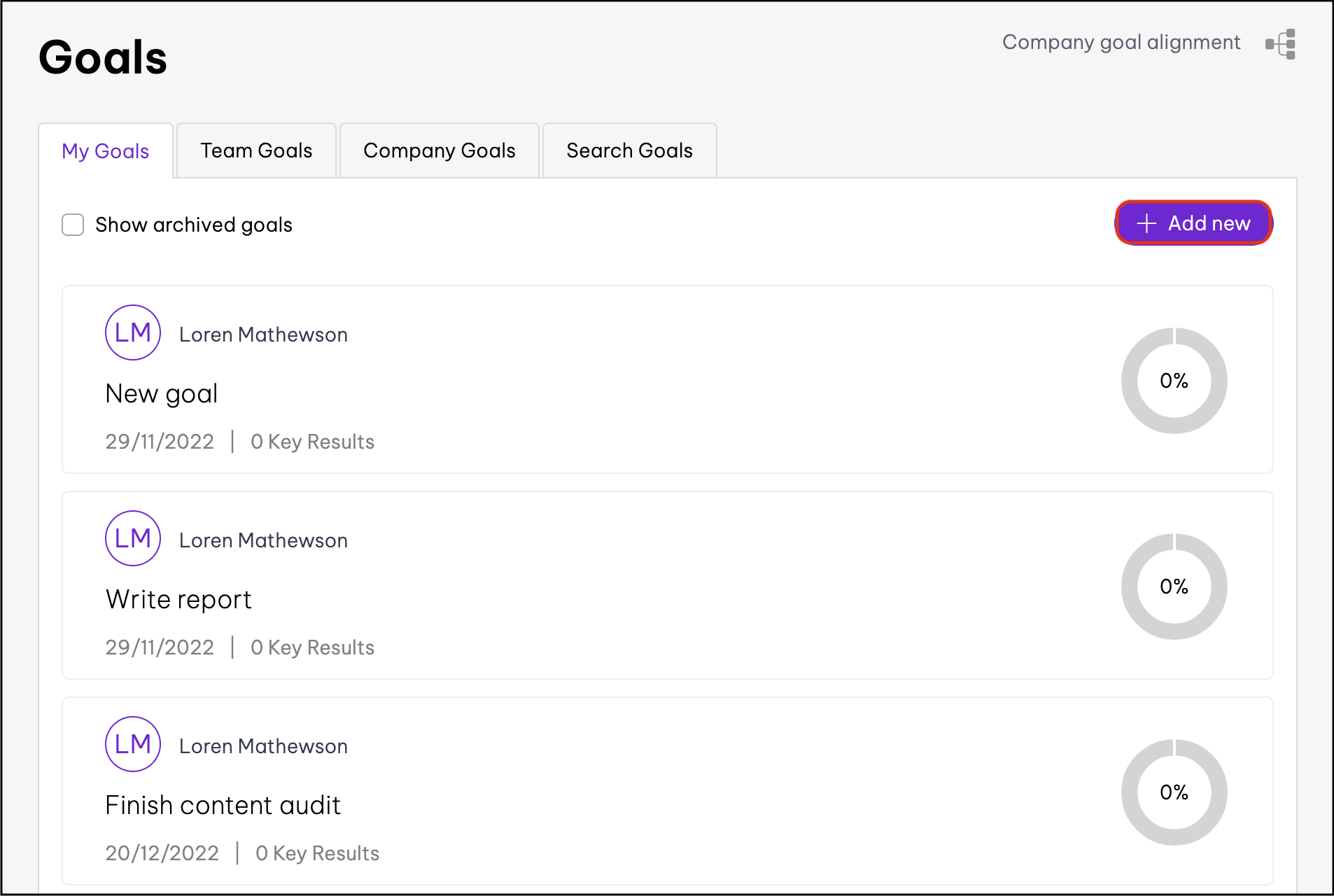This screenshot has height=896, width=1334.
Task: Click the 0% progress ring for New goal
Action: [1174, 381]
